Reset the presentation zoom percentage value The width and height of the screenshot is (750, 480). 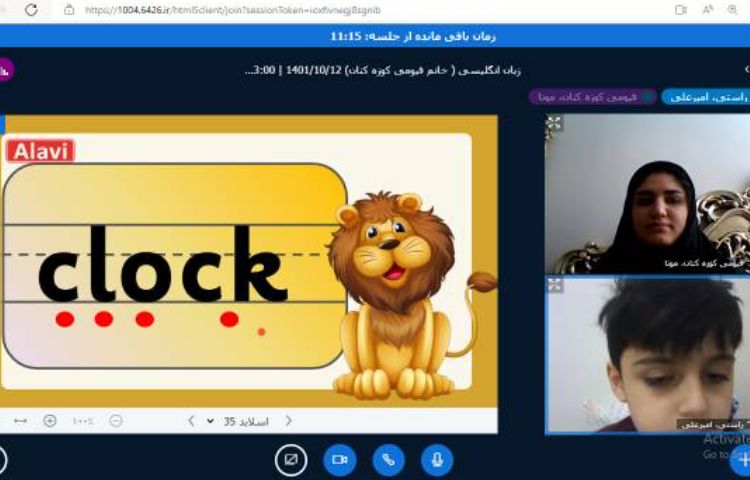coord(83,421)
